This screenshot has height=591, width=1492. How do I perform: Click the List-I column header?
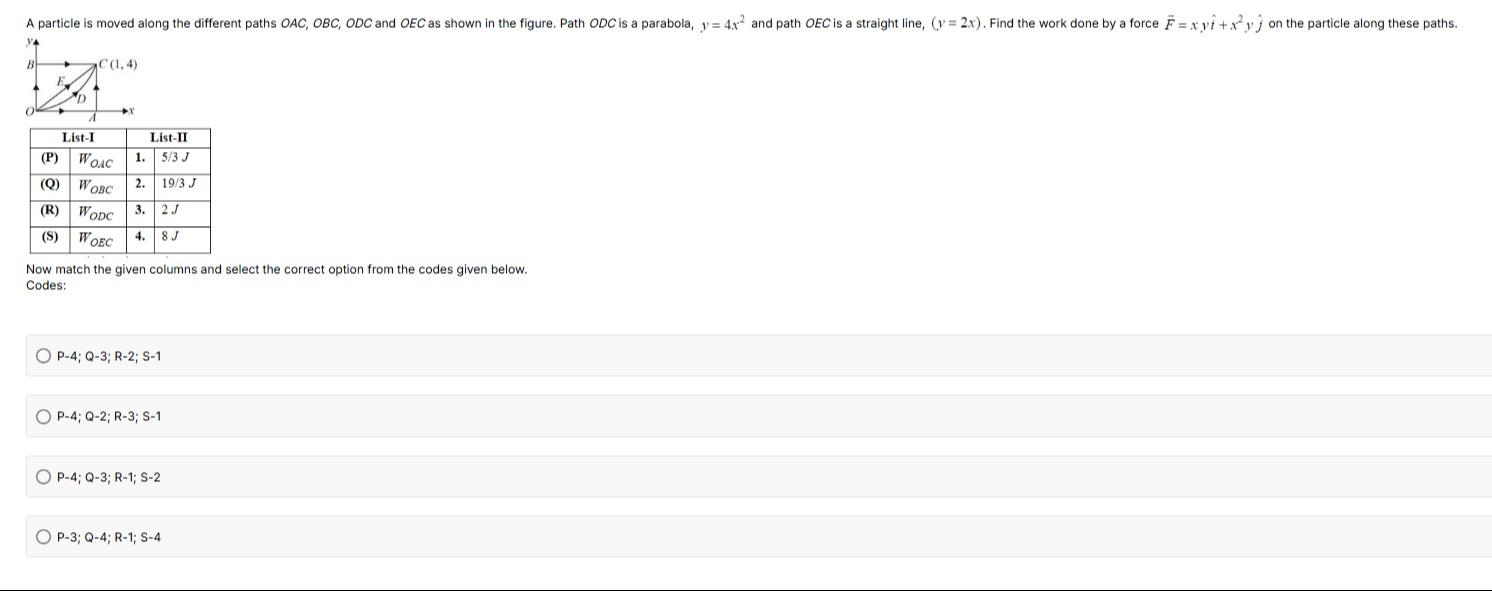click(78, 138)
